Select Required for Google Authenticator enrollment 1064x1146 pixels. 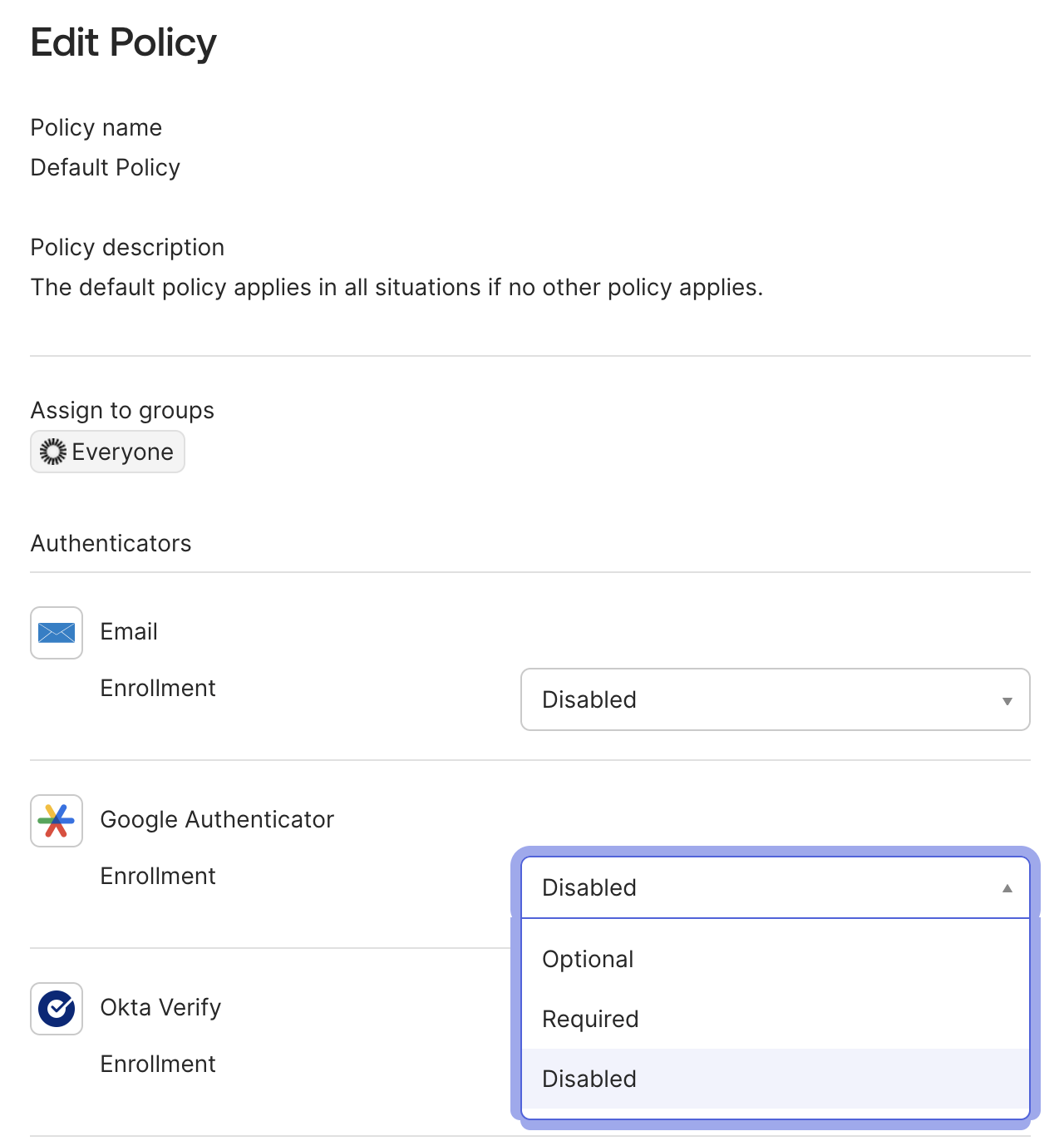(x=590, y=1019)
